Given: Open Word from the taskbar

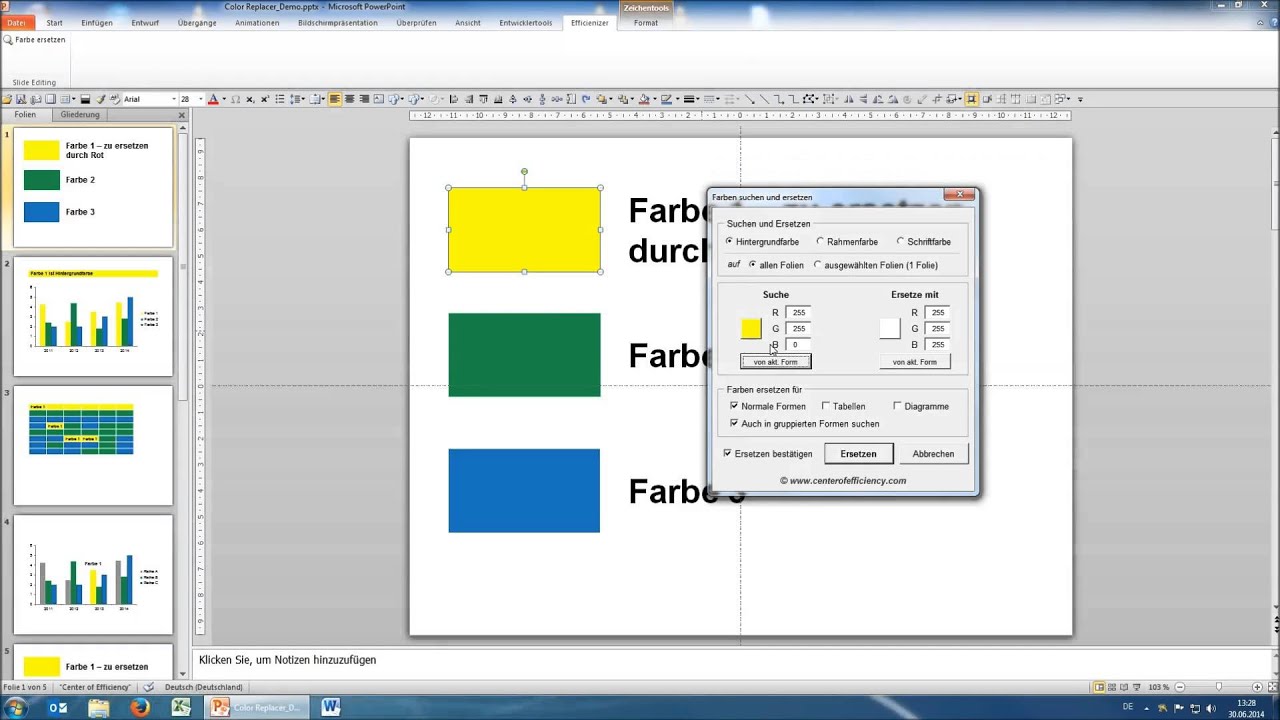Looking at the screenshot, I should click(330, 707).
